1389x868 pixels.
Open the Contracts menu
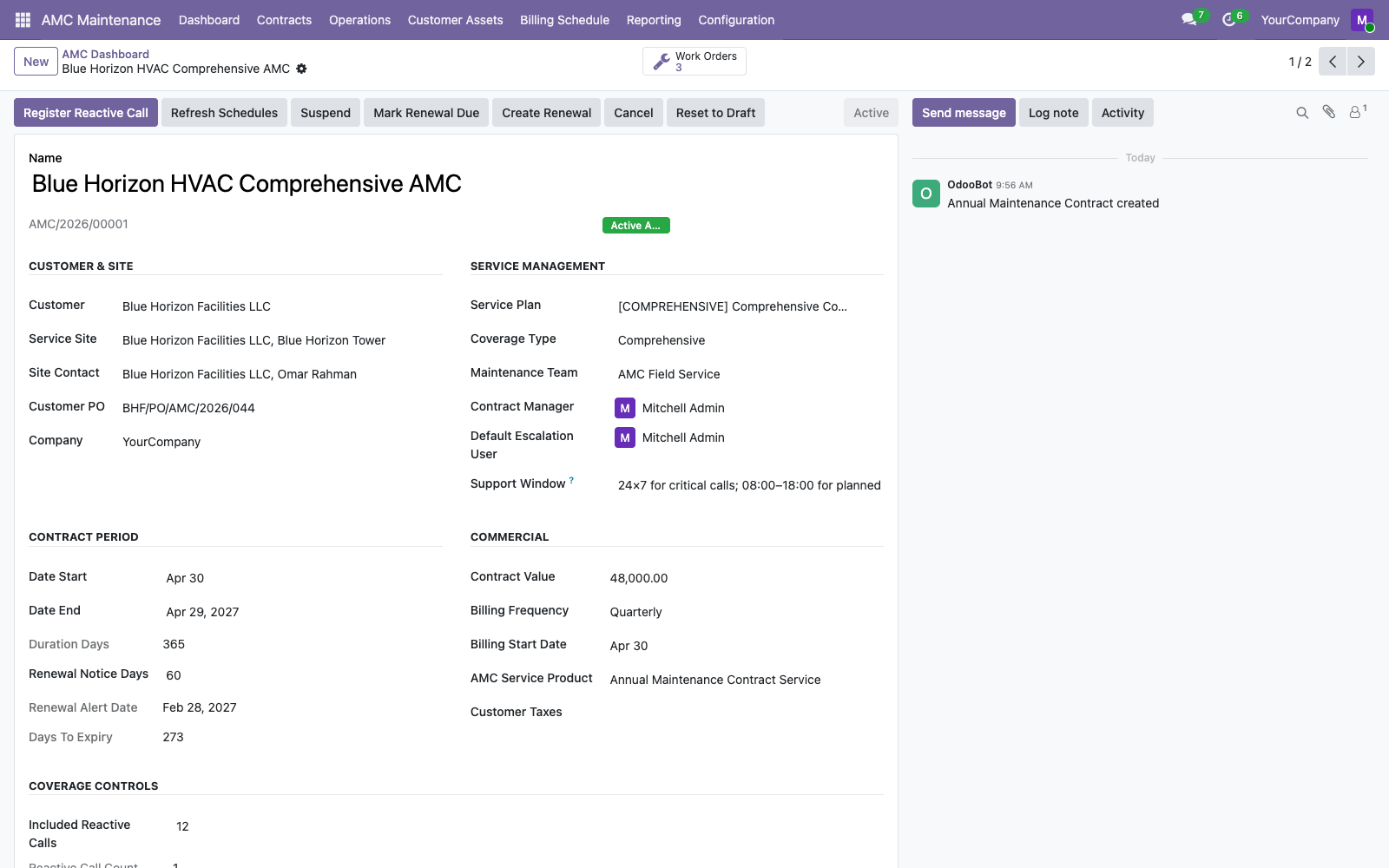284,20
